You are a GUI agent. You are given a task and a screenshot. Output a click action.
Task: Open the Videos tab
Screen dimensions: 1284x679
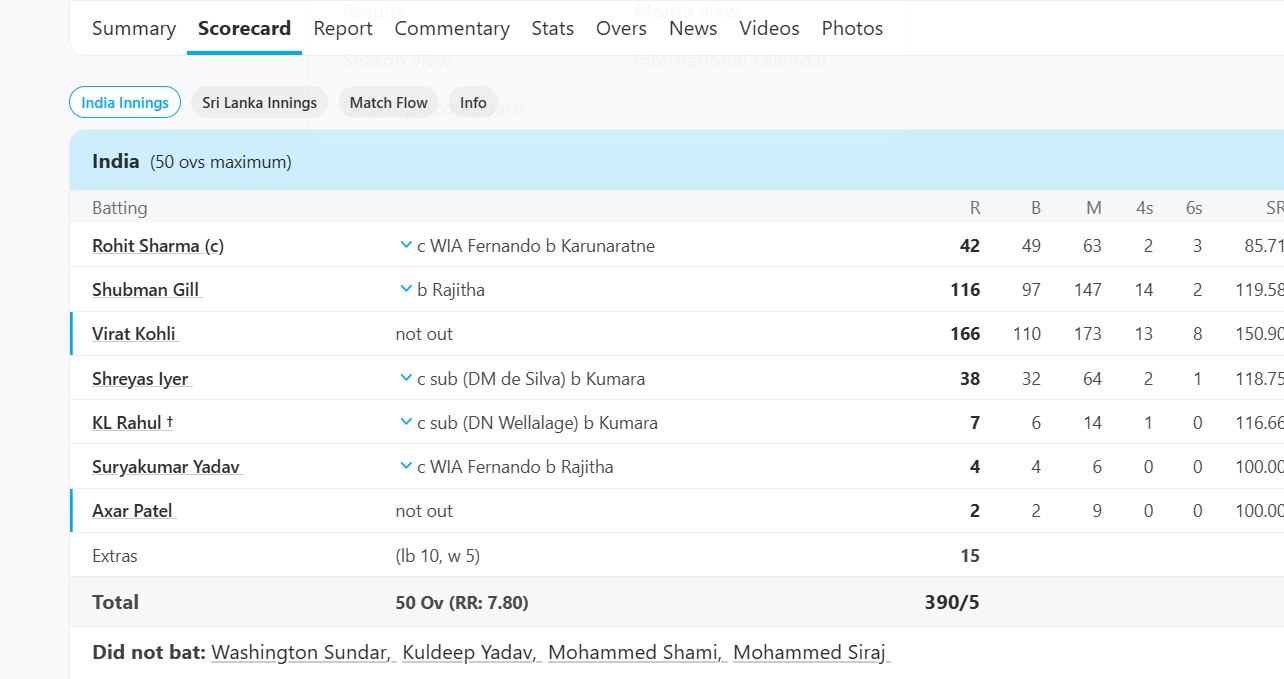[x=769, y=29]
